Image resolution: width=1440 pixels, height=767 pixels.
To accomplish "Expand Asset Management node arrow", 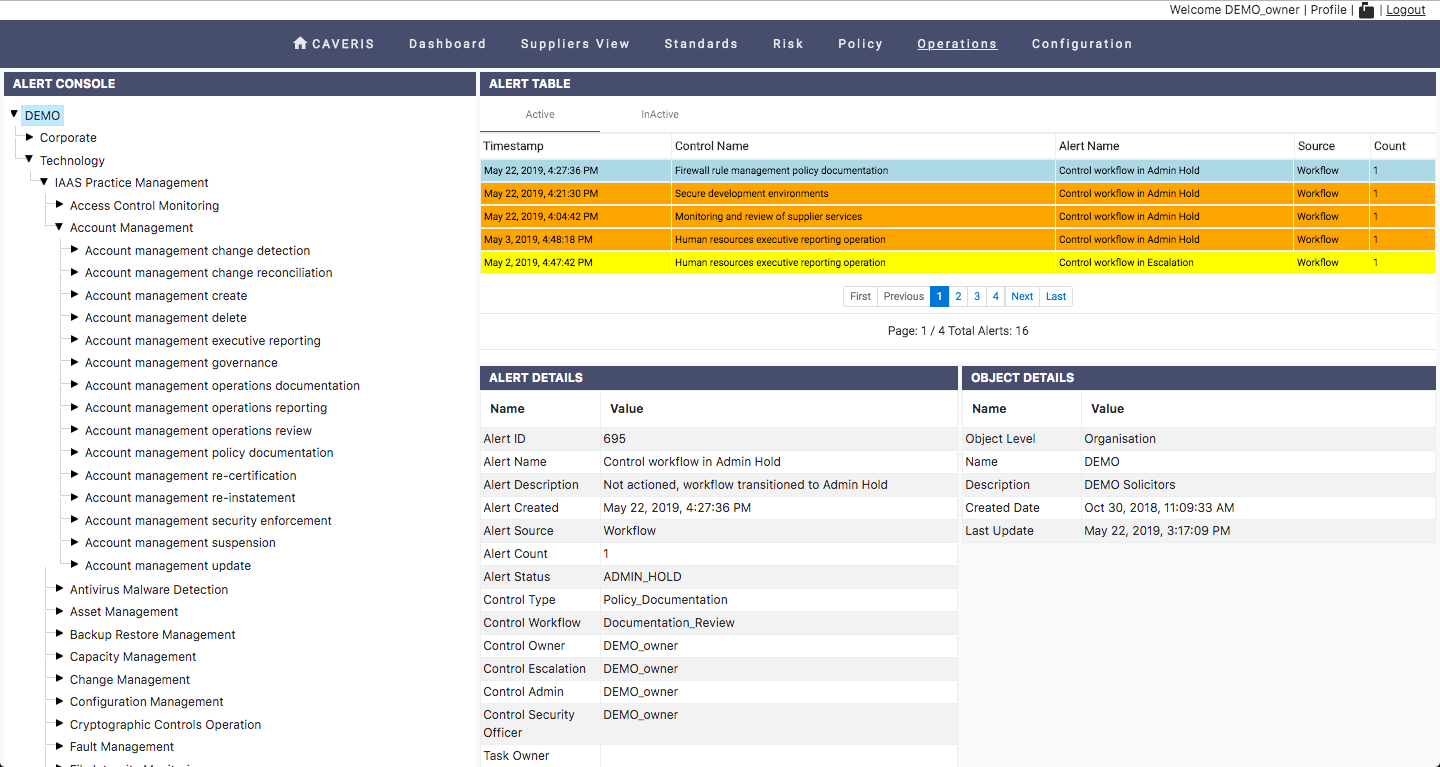I will 59,611.
